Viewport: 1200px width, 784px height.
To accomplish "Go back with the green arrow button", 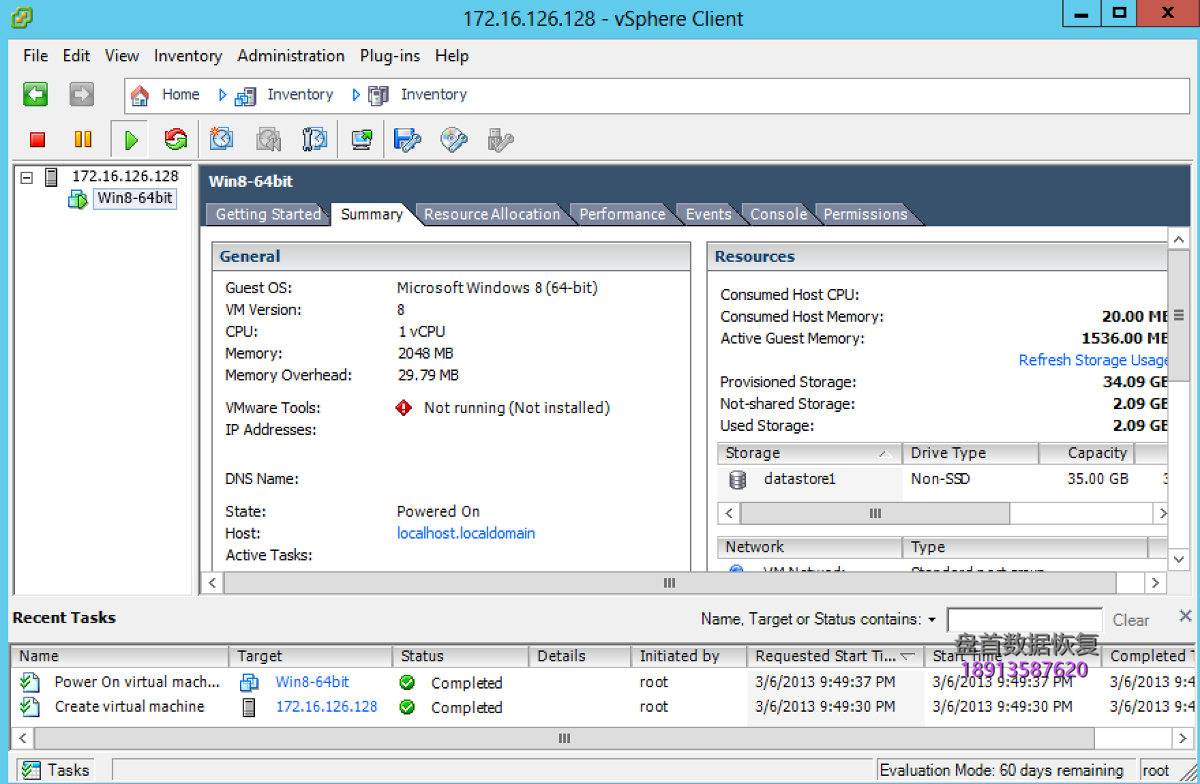I will pyautogui.click(x=36, y=95).
